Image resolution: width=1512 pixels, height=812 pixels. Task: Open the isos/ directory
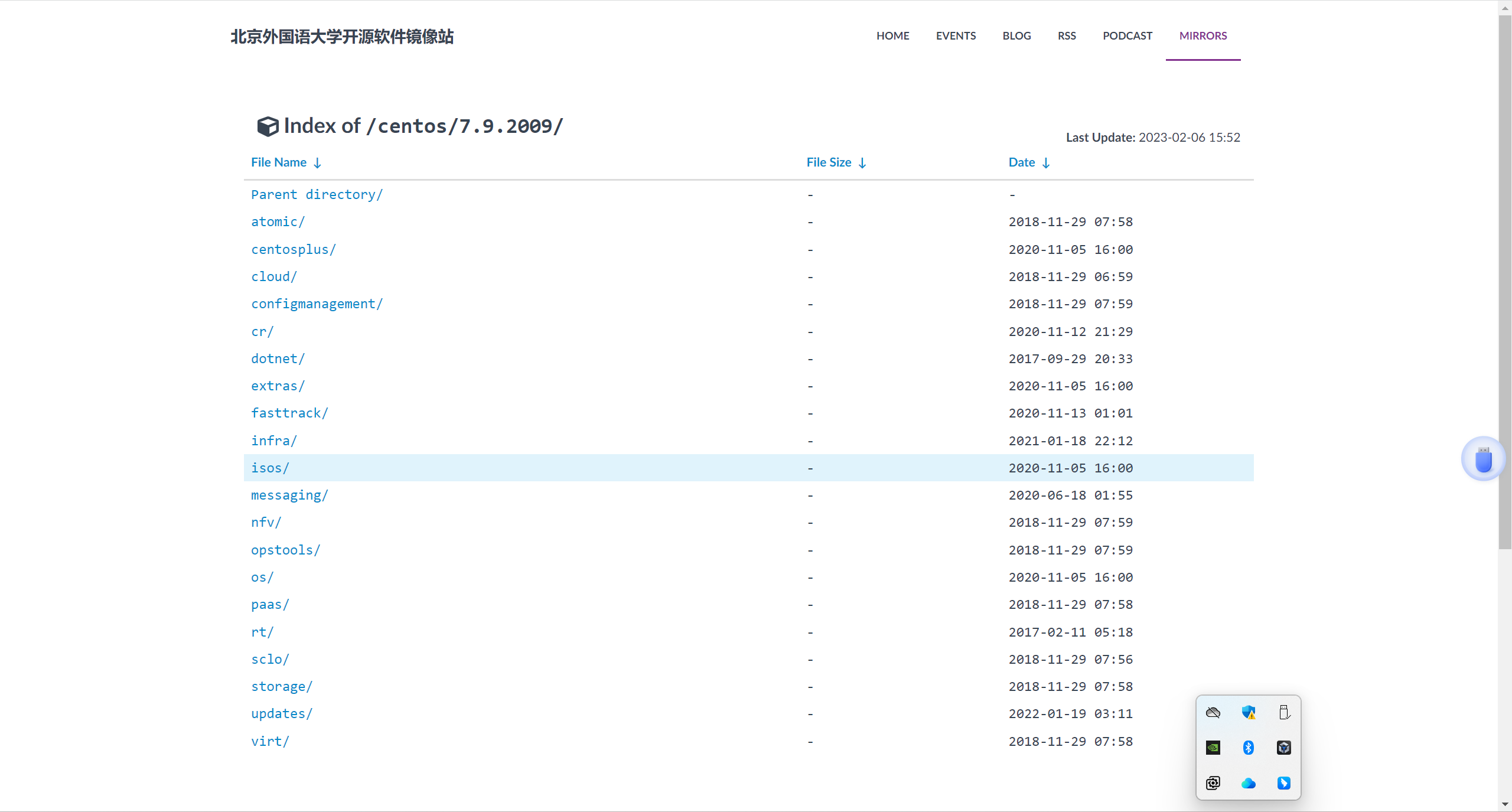click(270, 468)
